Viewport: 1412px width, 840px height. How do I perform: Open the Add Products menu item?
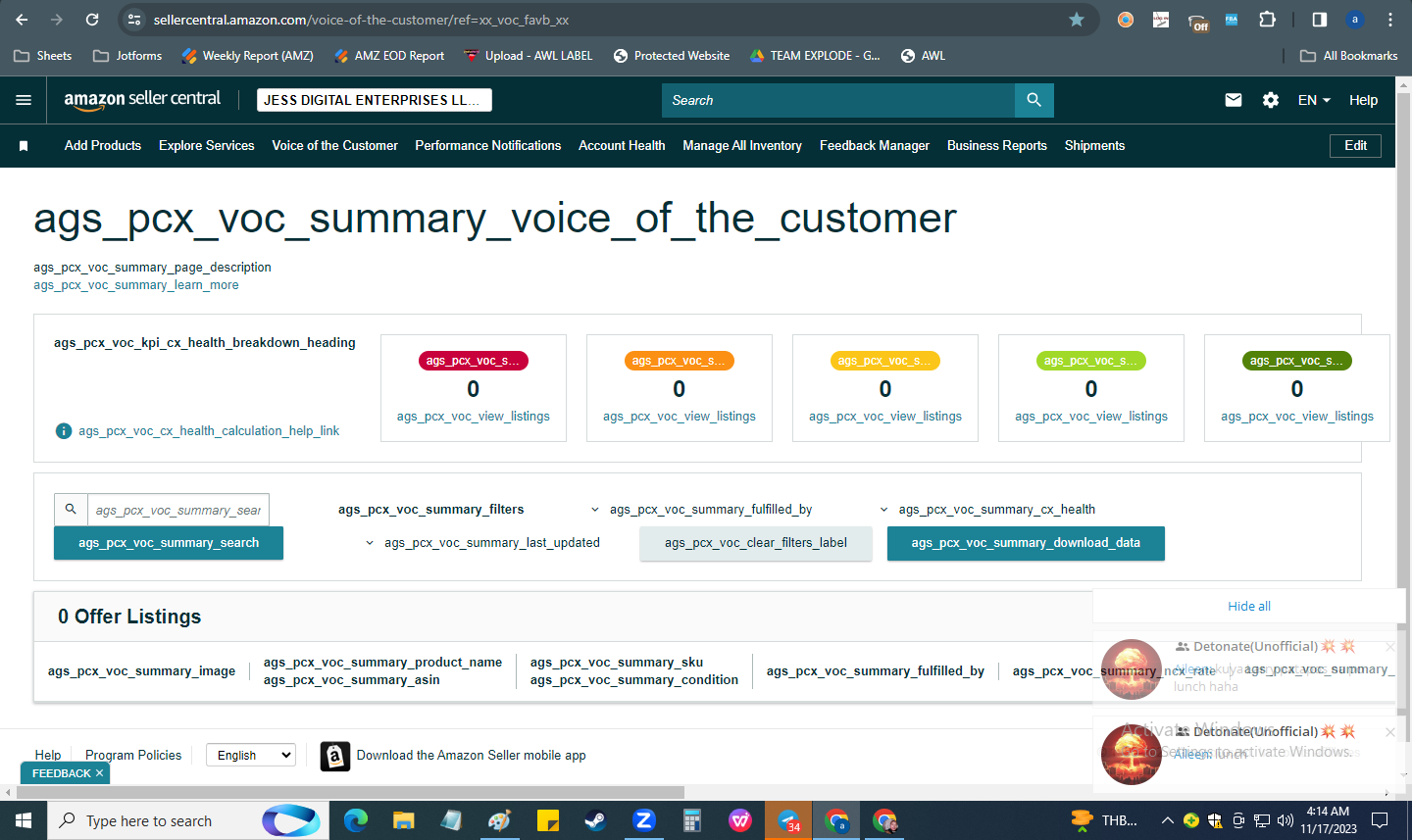pyautogui.click(x=103, y=146)
